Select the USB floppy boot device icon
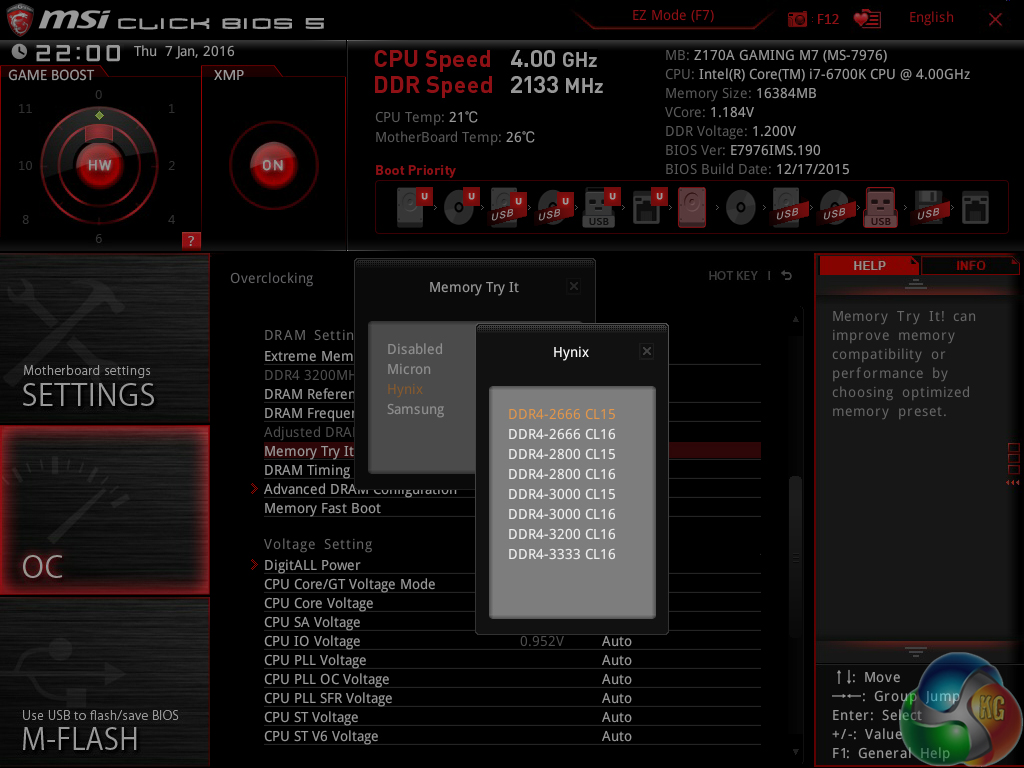This screenshot has width=1024, height=768. point(928,207)
